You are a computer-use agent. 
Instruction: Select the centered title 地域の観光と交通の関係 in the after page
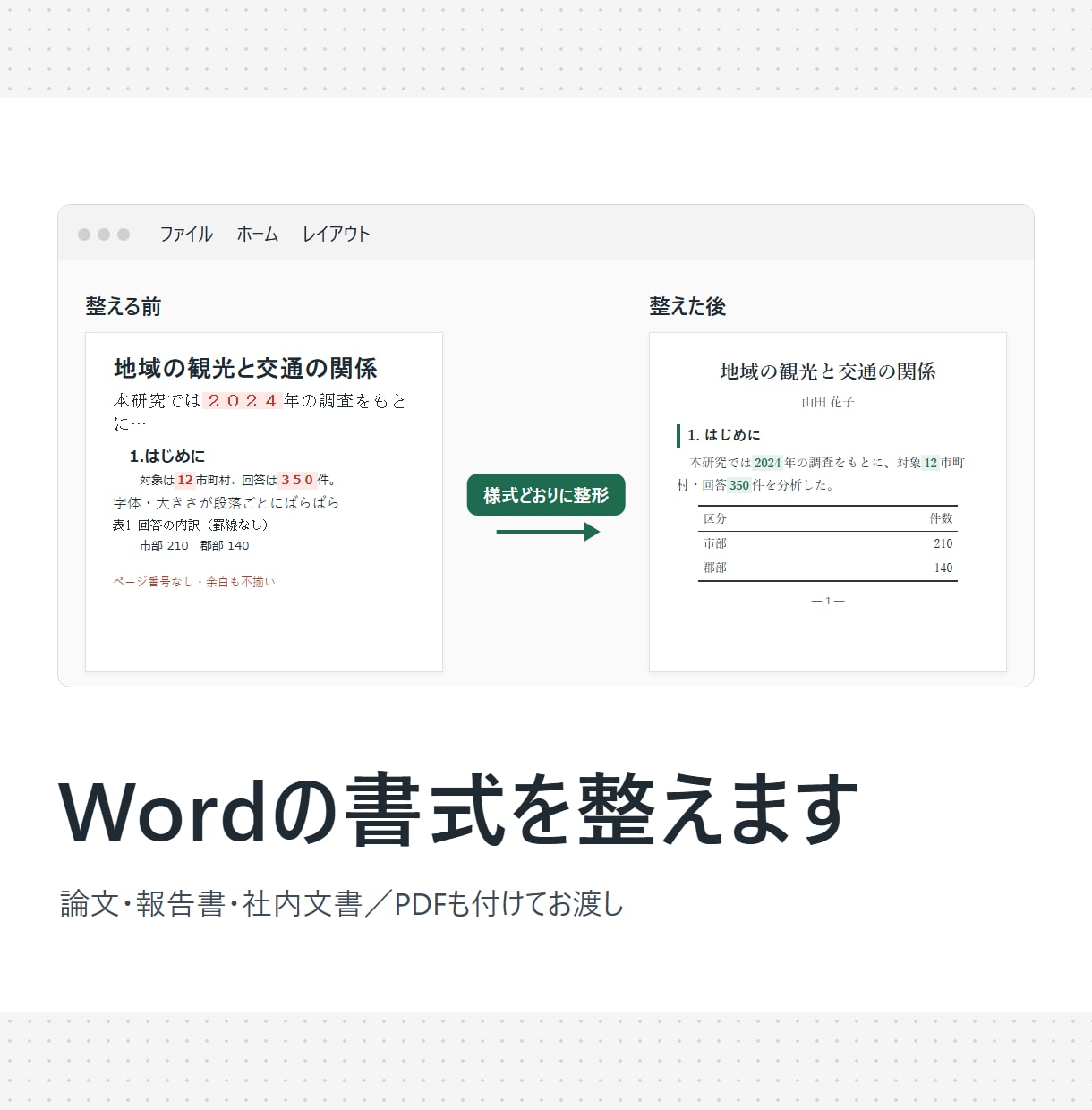828,371
